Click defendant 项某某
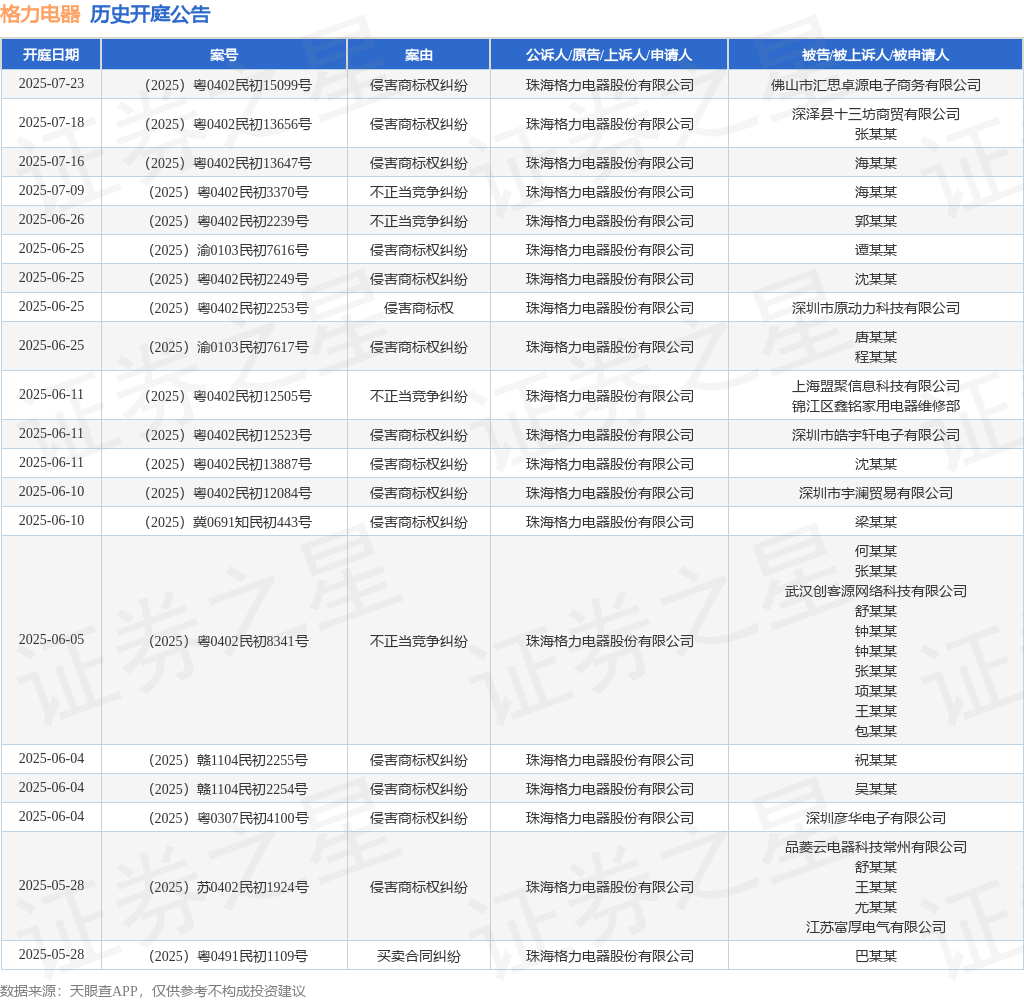 click(x=876, y=692)
